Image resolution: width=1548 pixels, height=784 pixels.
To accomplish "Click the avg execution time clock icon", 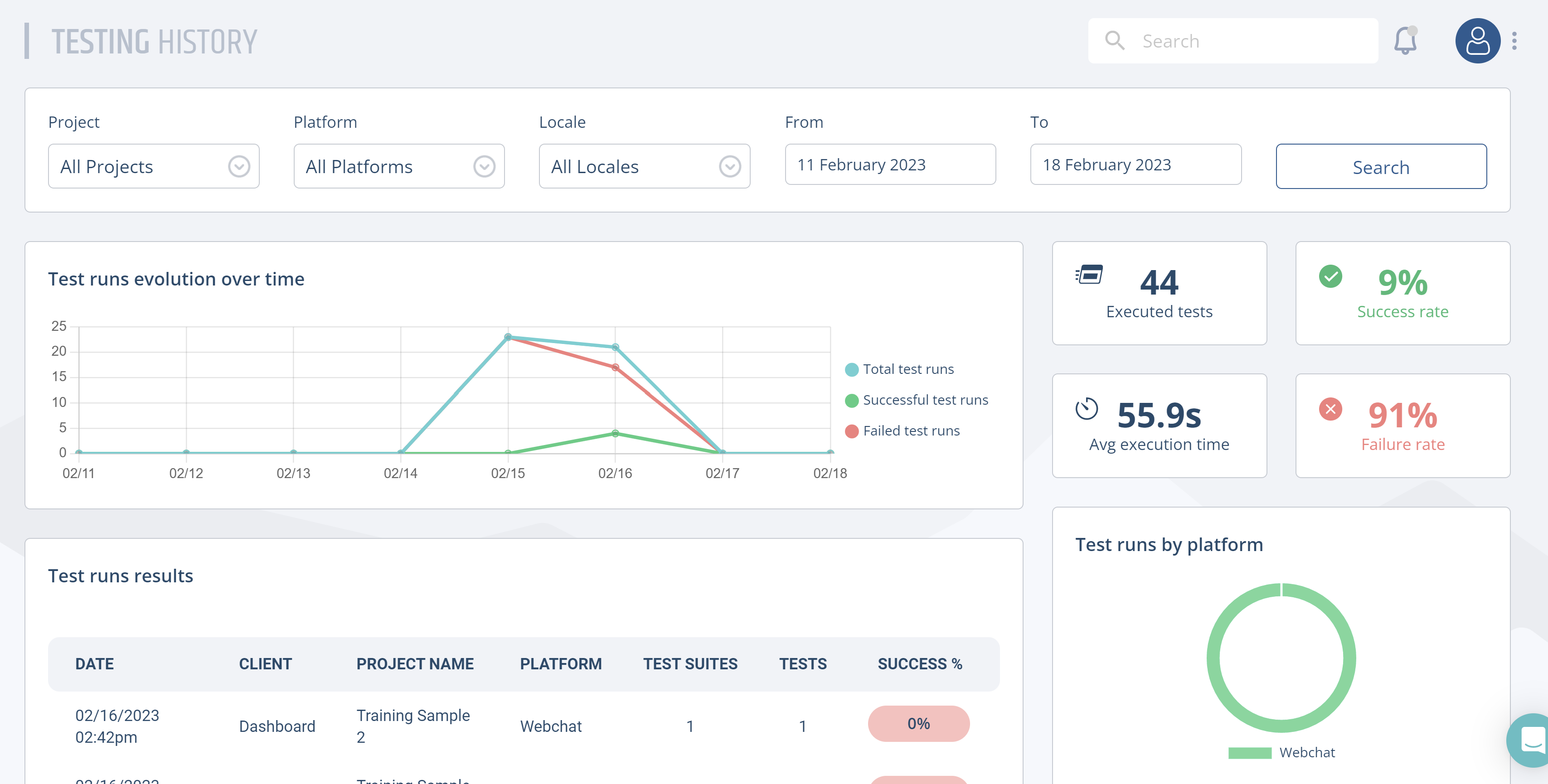I will click(x=1086, y=409).
